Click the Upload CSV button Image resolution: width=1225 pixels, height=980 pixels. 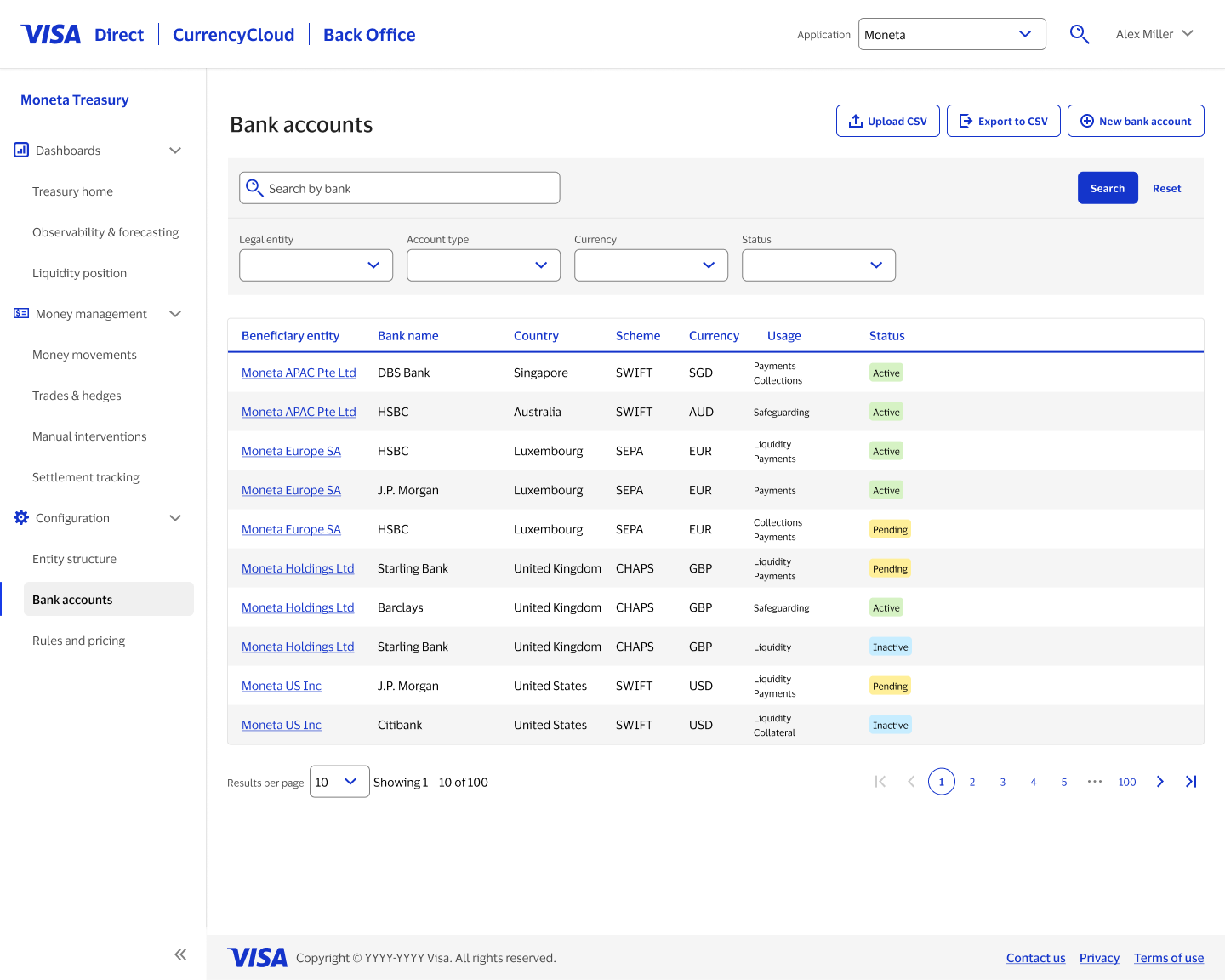coord(888,121)
